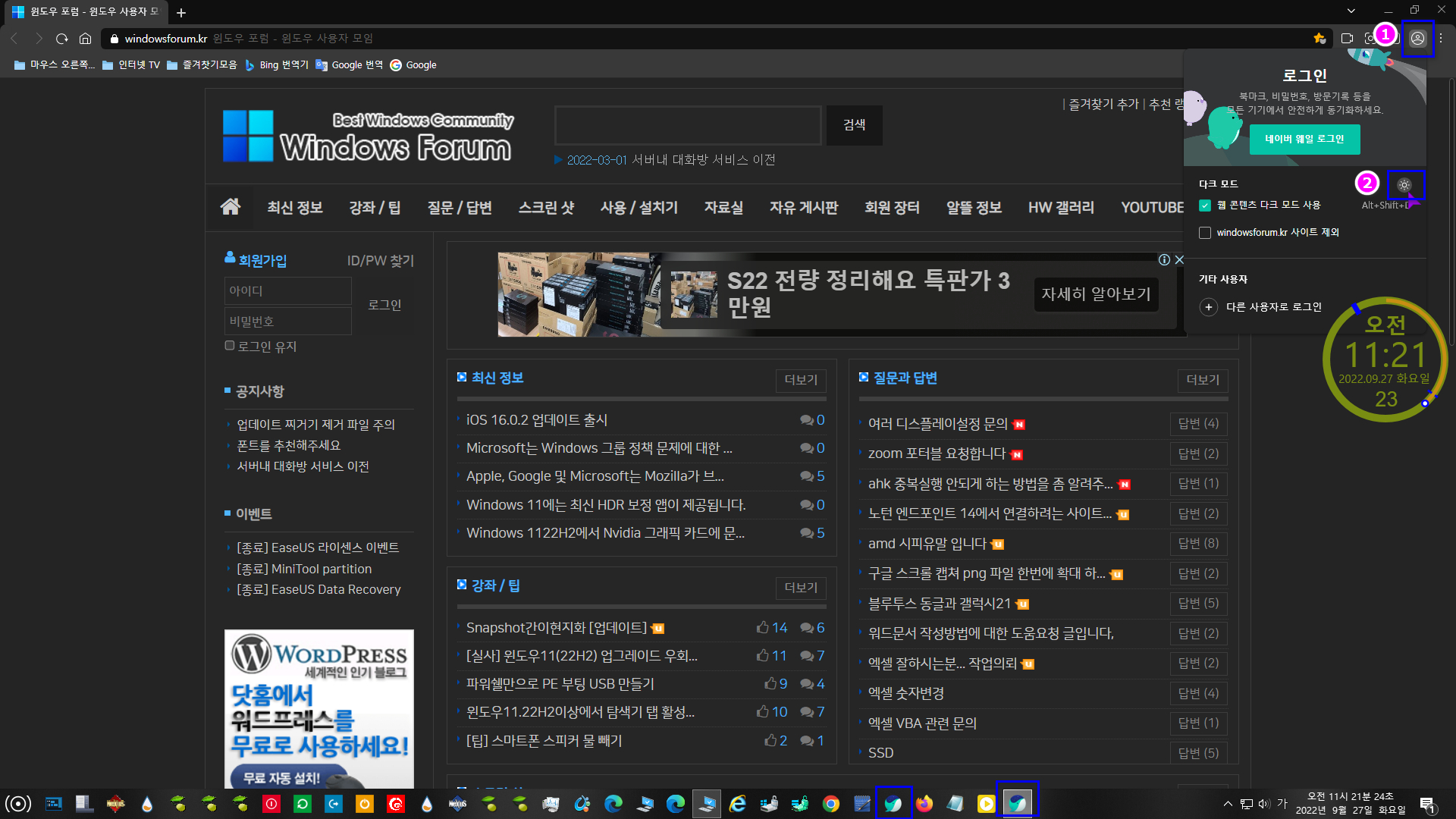Click the 로그인 button beside password field
The height and width of the screenshot is (819, 1456).
click(384, 305)
